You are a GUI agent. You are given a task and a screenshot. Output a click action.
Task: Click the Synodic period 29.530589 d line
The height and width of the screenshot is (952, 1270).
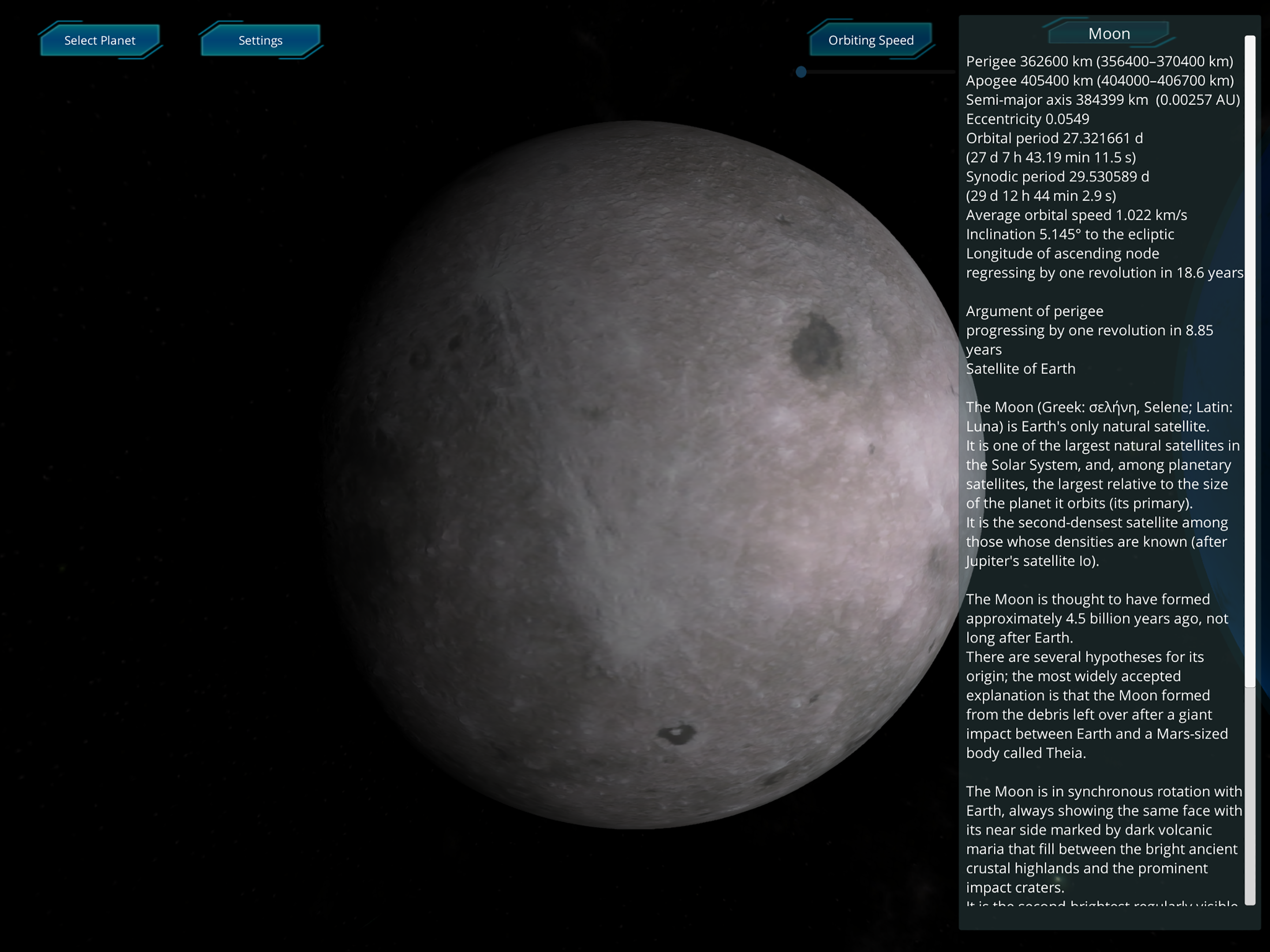(1057, 176)
